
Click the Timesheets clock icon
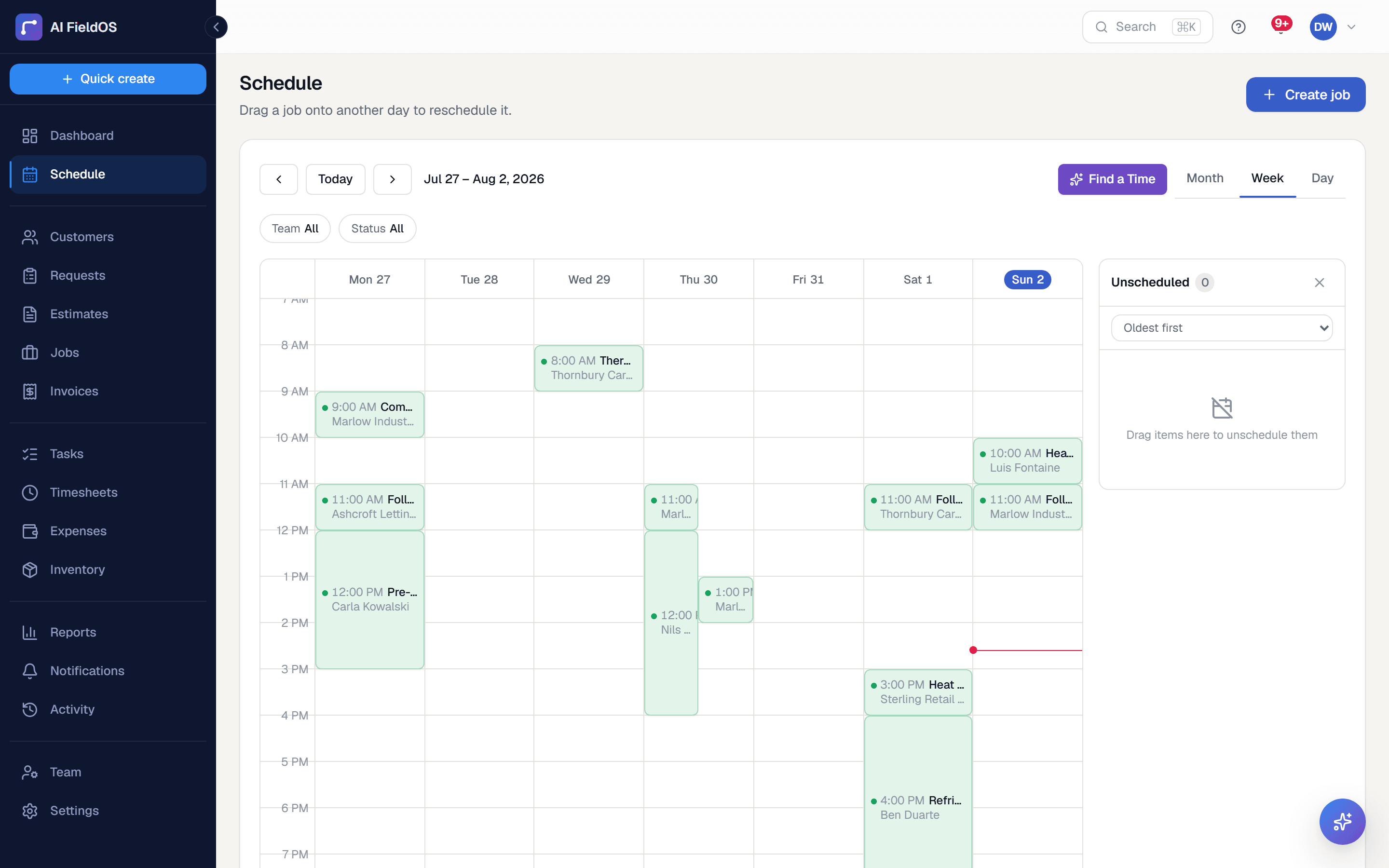(x=30, y=492)
